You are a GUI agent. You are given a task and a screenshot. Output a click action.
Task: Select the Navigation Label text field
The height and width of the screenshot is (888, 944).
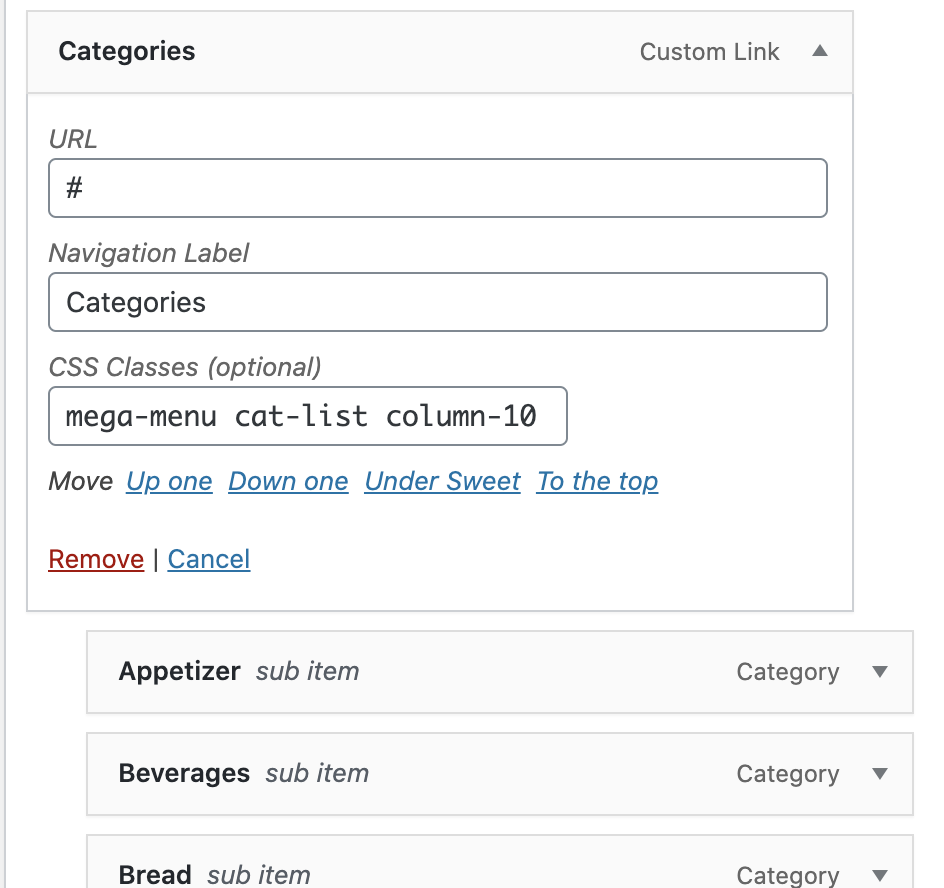pyautogui.click(x=437, y=301)
